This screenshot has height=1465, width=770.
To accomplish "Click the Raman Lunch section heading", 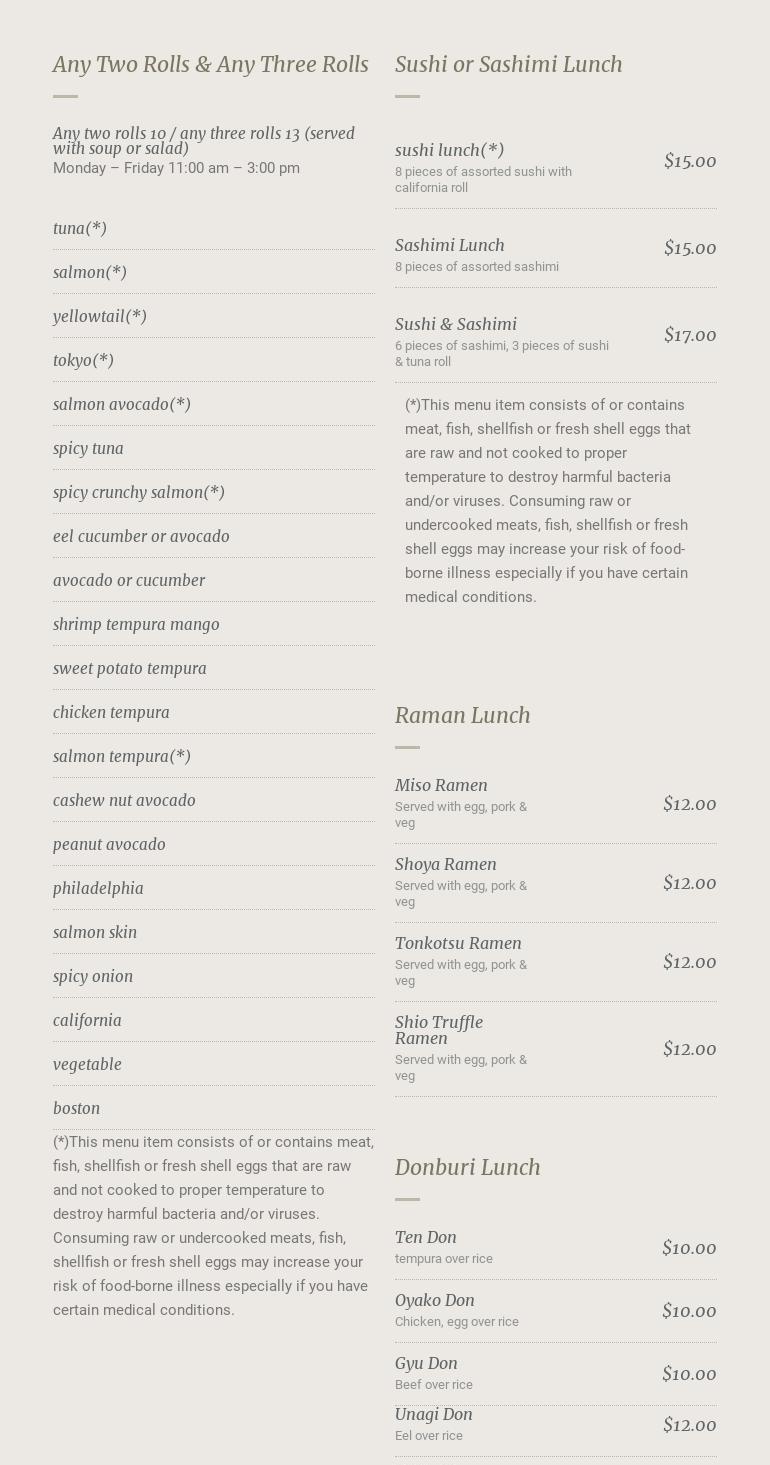I will coord(463,716).
